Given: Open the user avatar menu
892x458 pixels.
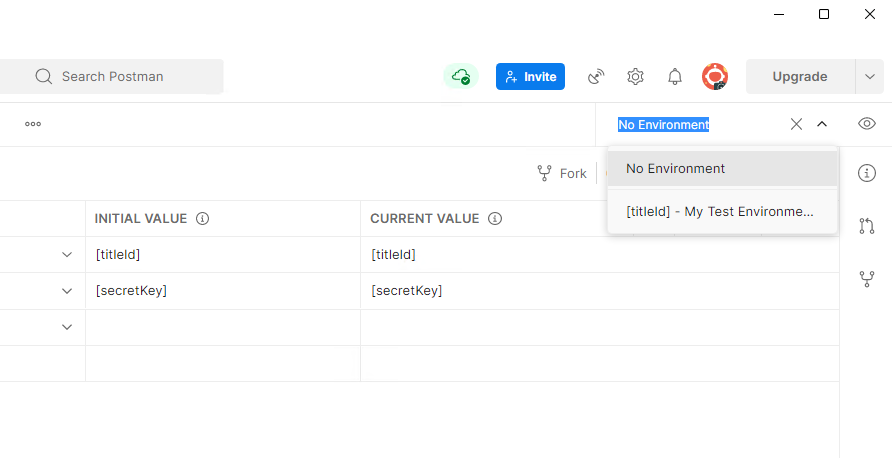Looking at the screenshot, I should point(715,76).
